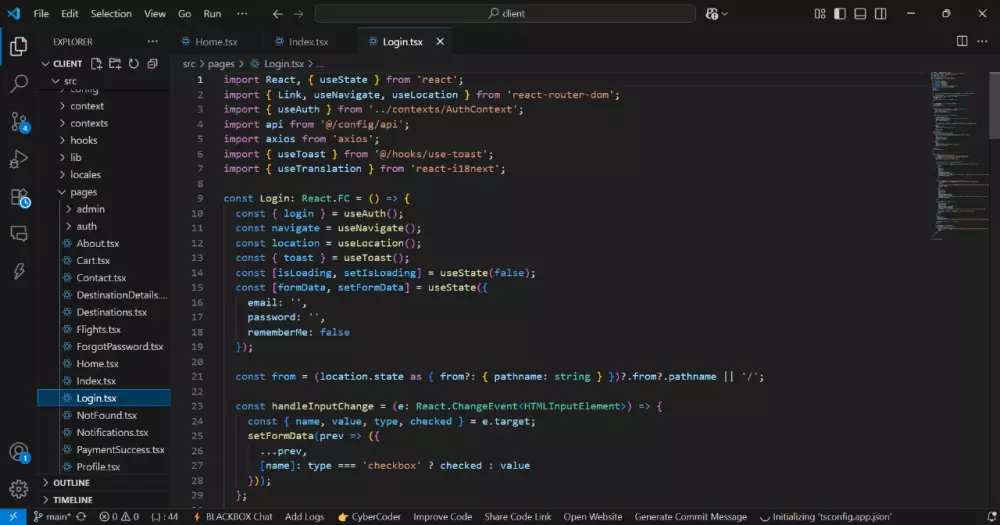Refresh the Explorer file tree
This screenshot has width=1000, height=525.
(x=133, y=64)
